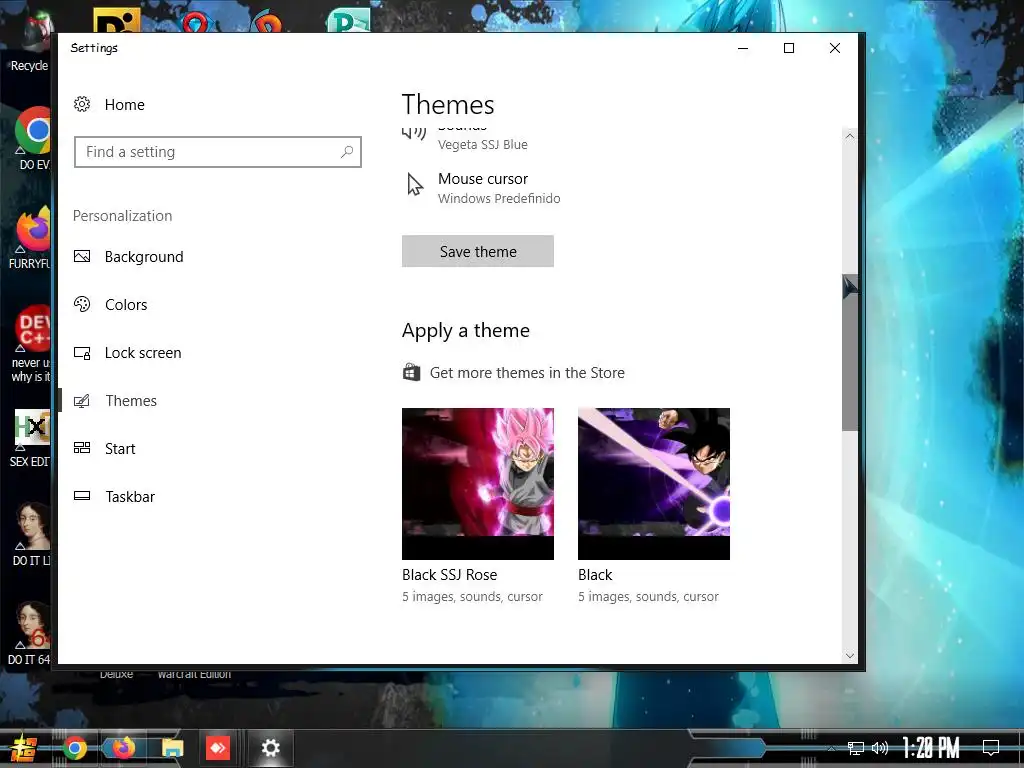1024x768 pixels.
Task: Open the red AnyDesk taskbar icon
Action: coord(217,748)
